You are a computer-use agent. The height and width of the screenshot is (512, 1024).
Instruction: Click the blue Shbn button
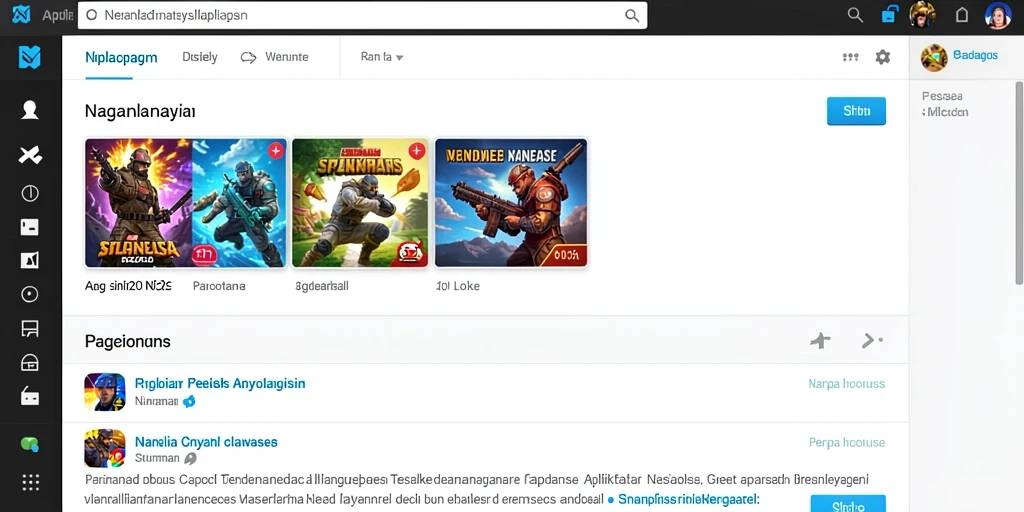click(x=856, y=111)
